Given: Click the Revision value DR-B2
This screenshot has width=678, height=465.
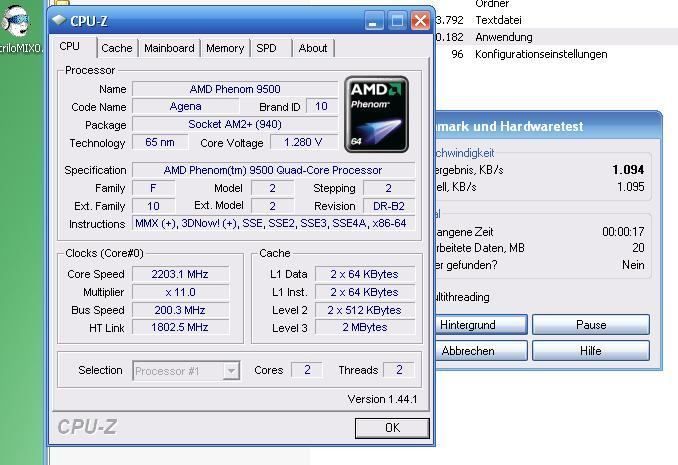Looking at the screenshot, I should (389, 206).
